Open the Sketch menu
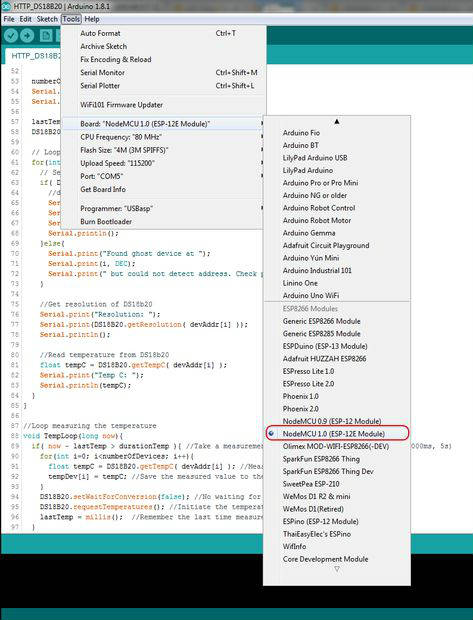 [x=47, y=19]
